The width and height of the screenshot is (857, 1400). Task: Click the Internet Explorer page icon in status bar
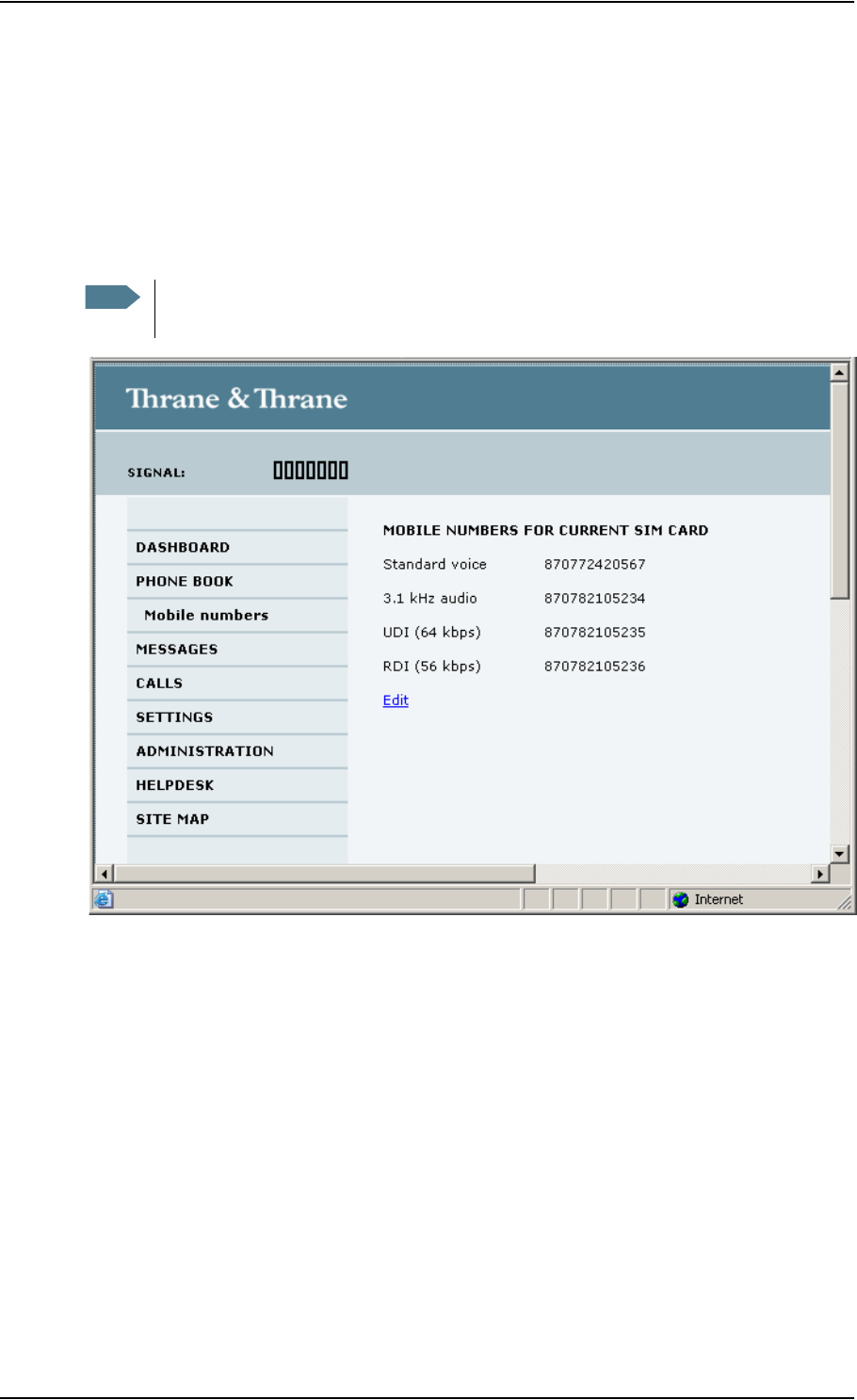coord(104,899)
